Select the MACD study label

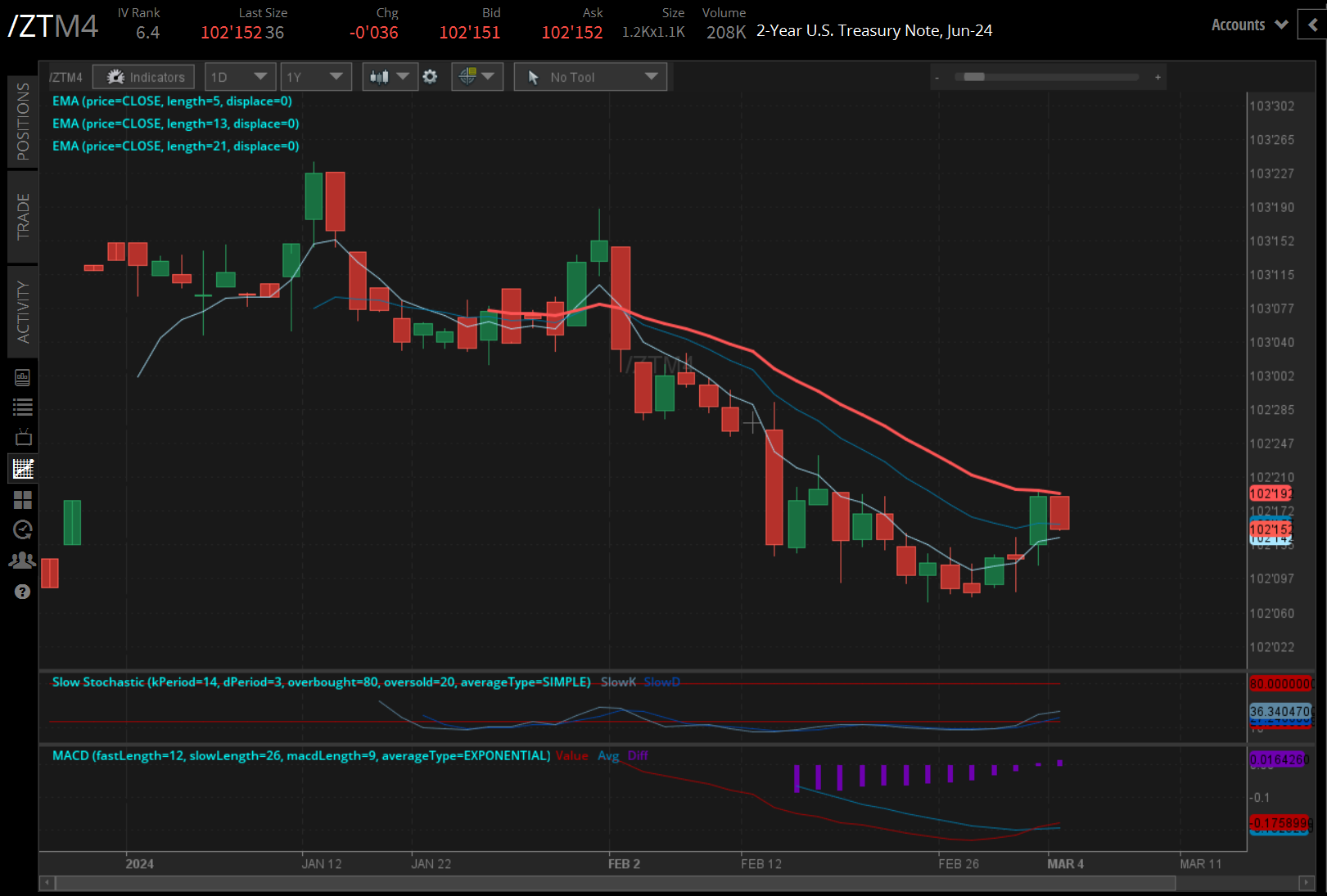[301, 756]
